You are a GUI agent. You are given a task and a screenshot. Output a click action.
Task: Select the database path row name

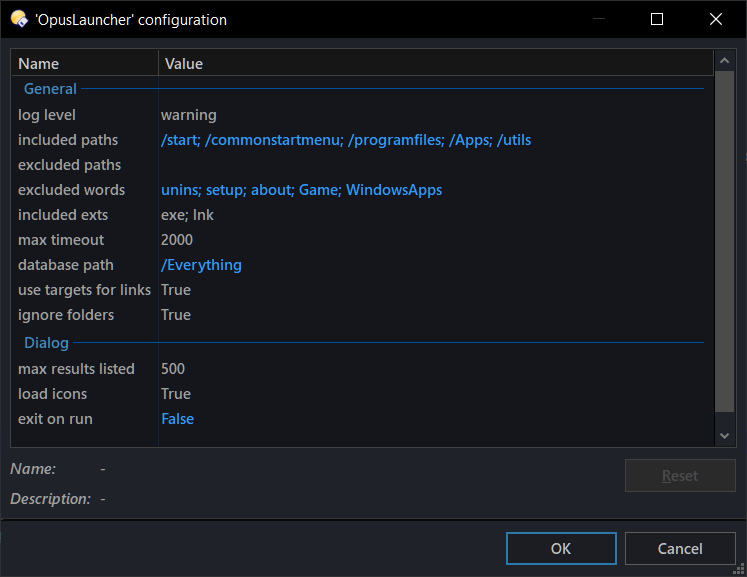[66, 265]
